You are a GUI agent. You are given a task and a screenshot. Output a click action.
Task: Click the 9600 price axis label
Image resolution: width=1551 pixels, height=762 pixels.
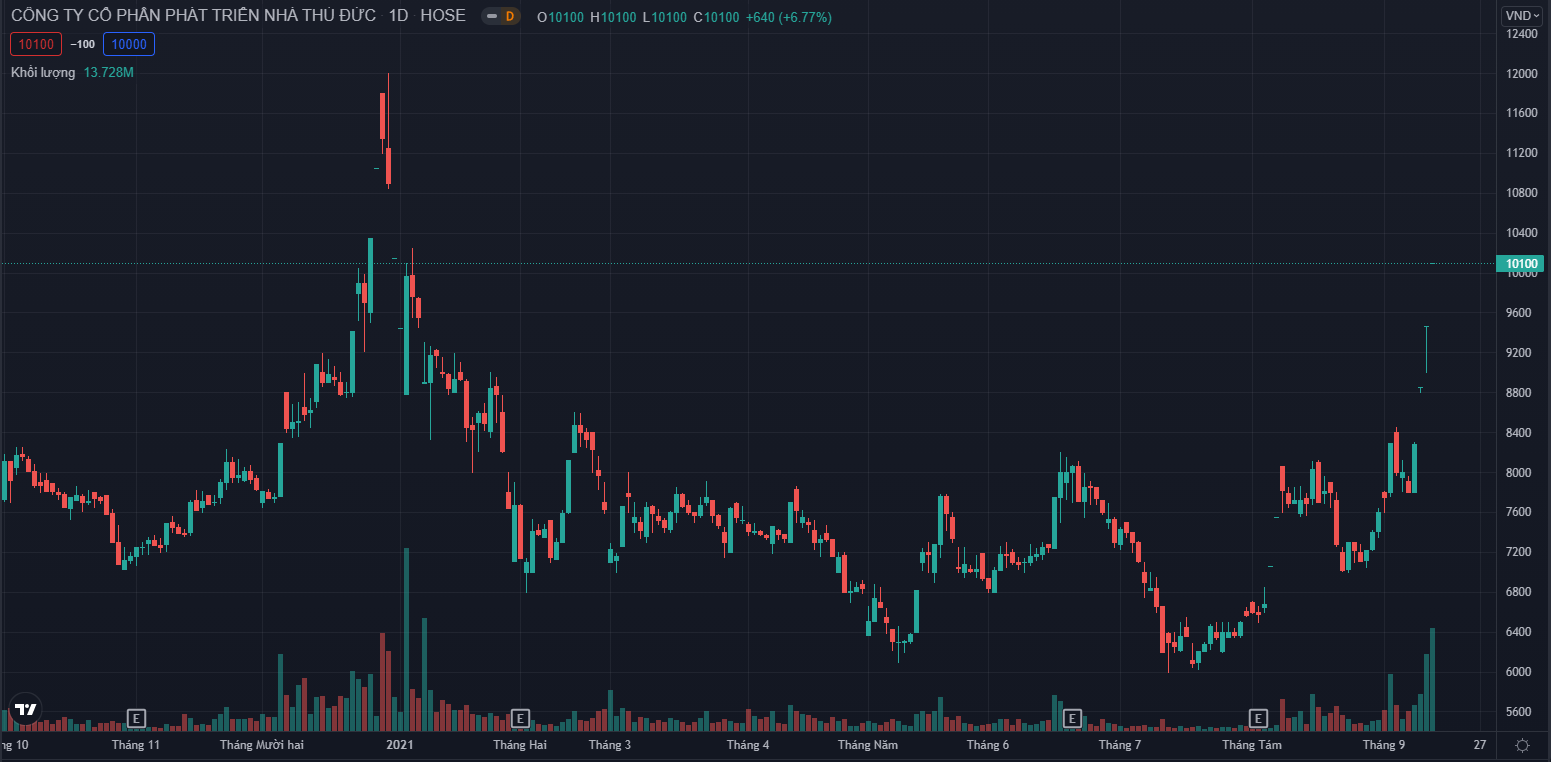pyautogui.click(x=1521, y=313)
